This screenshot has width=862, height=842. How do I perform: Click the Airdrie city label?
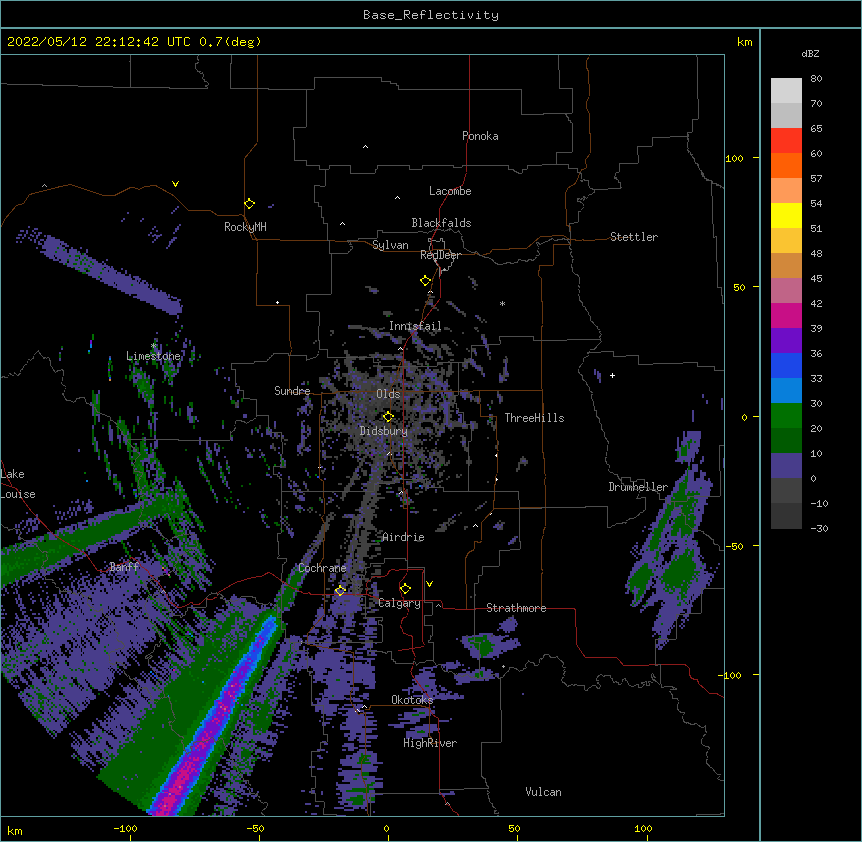[403, 537]
